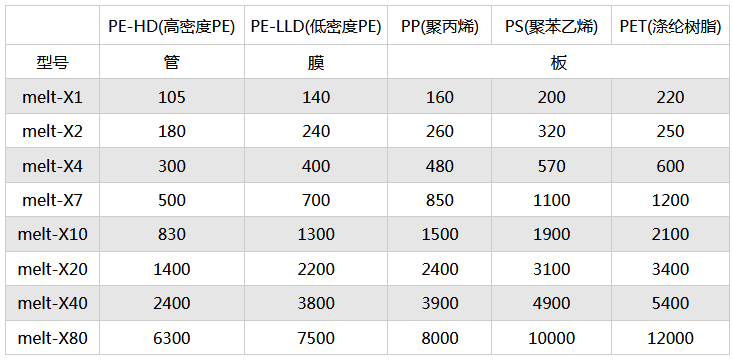Select the PS(聚苯乙烯) column header
733x361 pixels.
(x=552, y=27)
